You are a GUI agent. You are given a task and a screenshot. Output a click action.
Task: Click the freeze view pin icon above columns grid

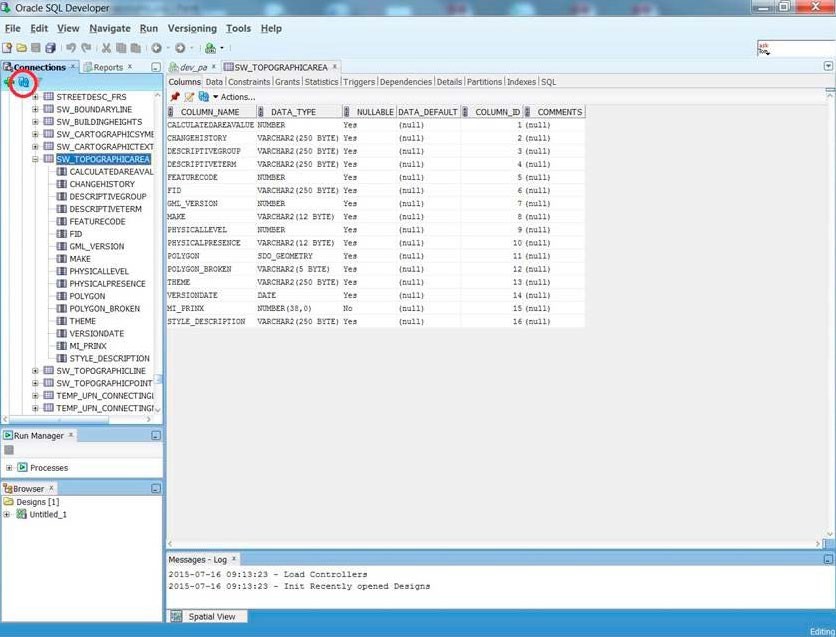pos(177,96)
